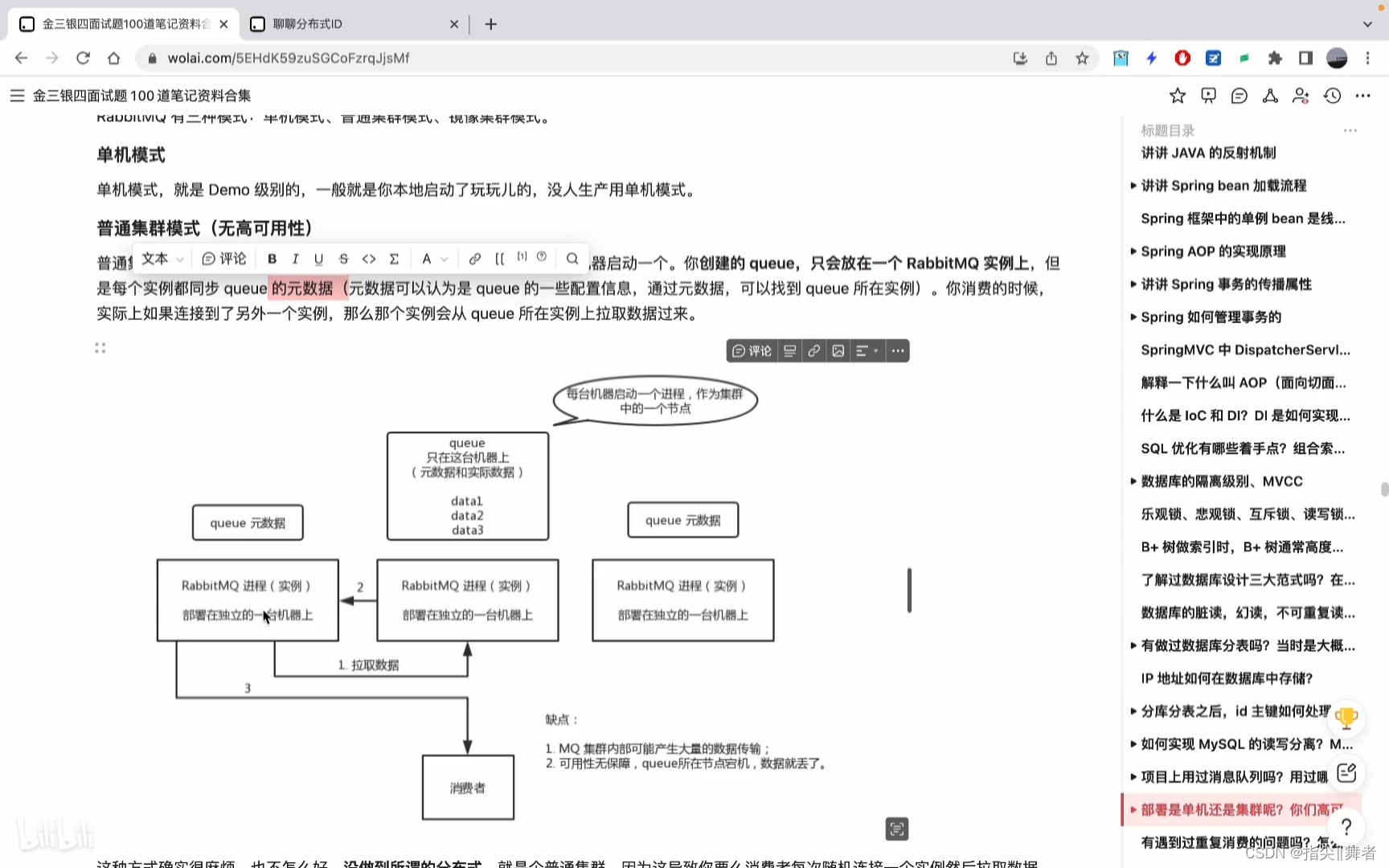Open outline entry 讲讲 JAVA 的反射机制
The height and width of the screenshot is (868, 1389).
tap(1208, 153)
